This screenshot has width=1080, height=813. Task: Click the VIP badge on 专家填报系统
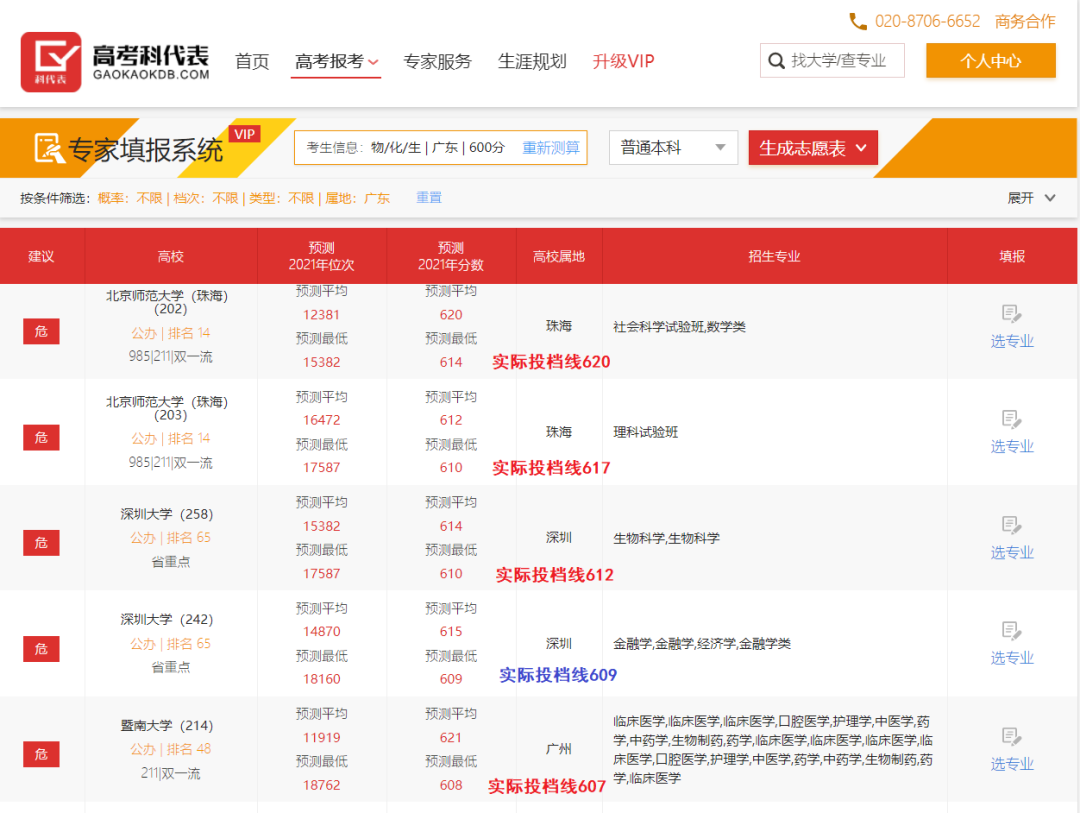point(245,134)
